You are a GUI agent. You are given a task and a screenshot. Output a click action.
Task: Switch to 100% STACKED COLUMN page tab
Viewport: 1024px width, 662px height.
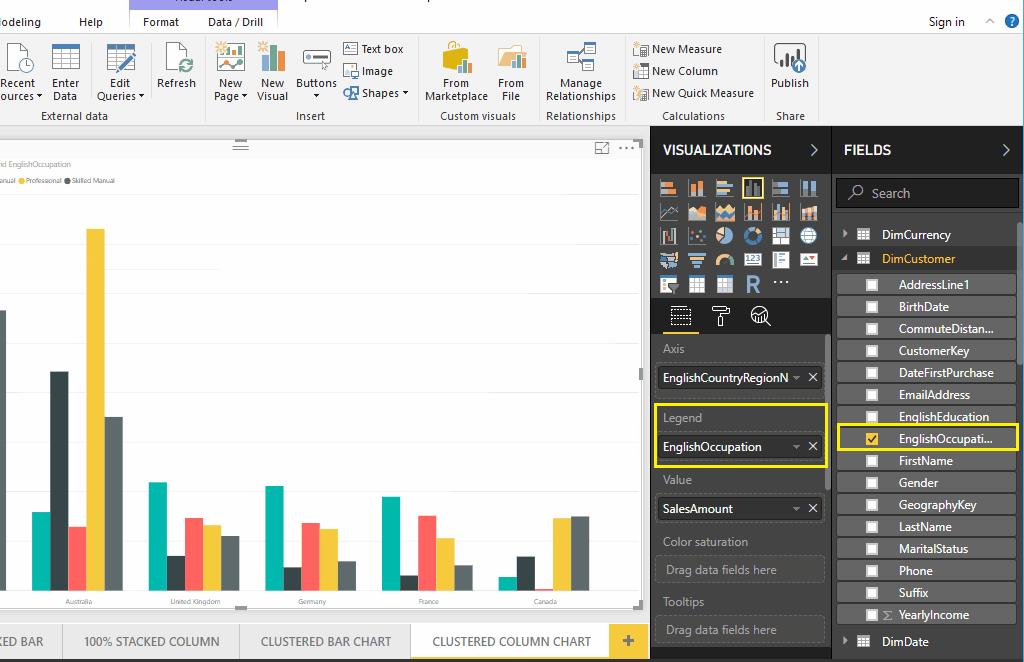pyautogui.click(x=152, y=642)
